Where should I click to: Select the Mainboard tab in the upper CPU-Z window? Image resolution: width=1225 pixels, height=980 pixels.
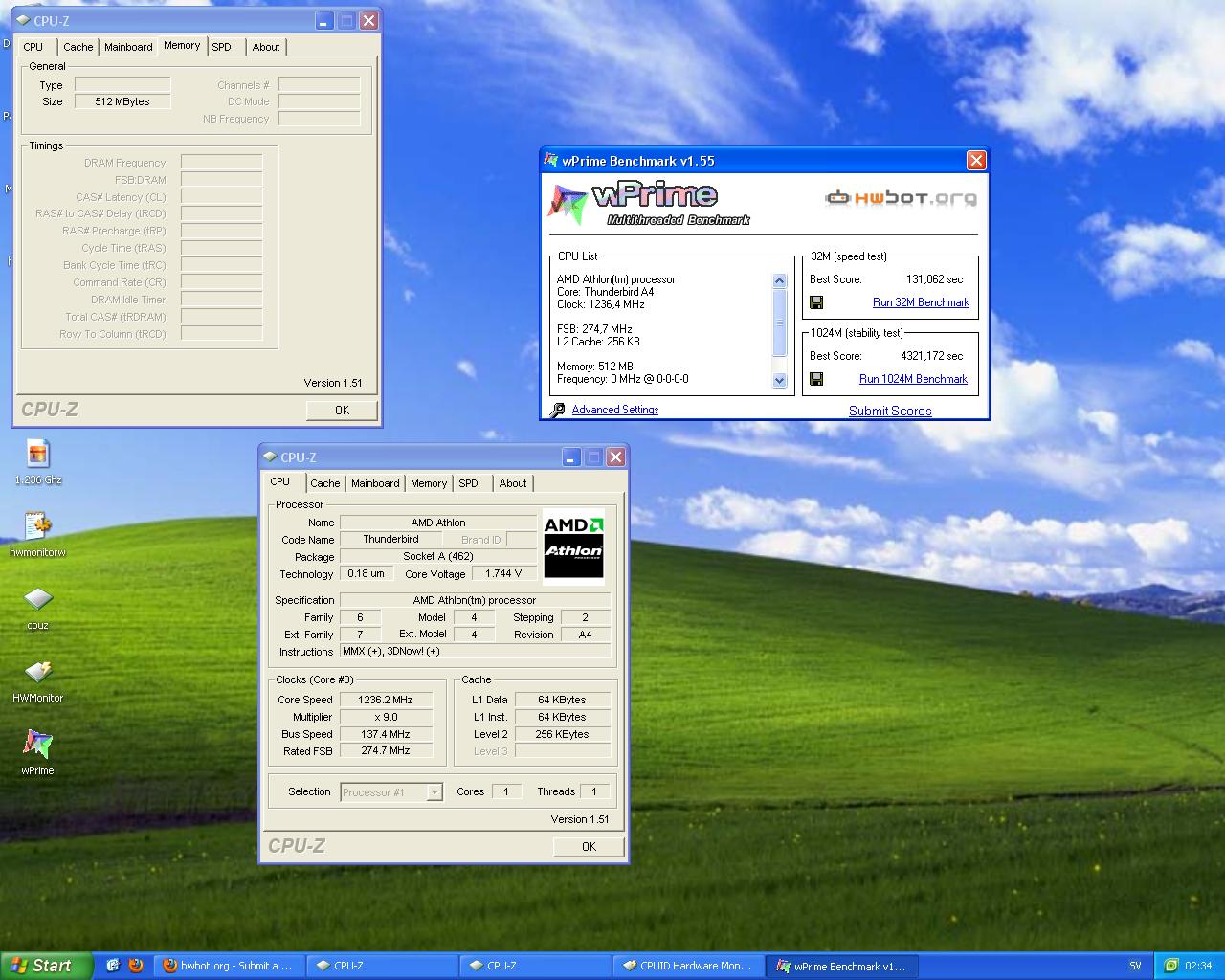coord(128,47)
